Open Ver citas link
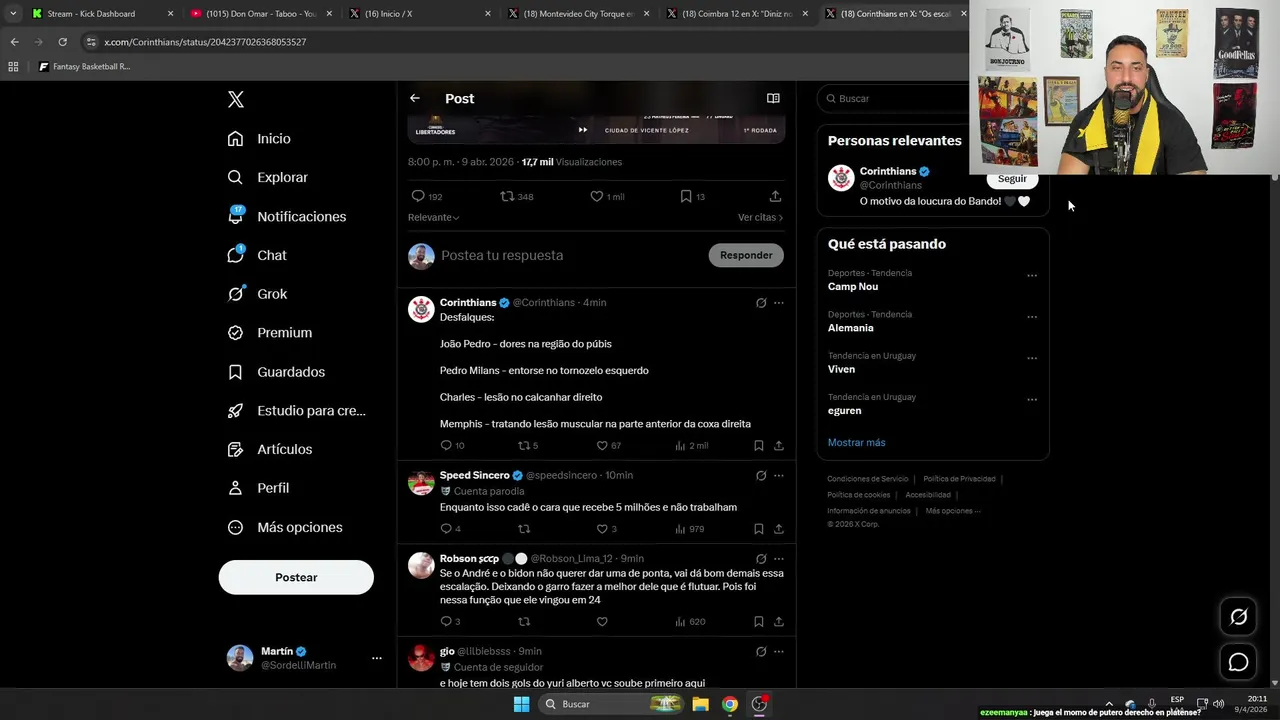Screen dimensions: 1280x720 click(760, 217)
